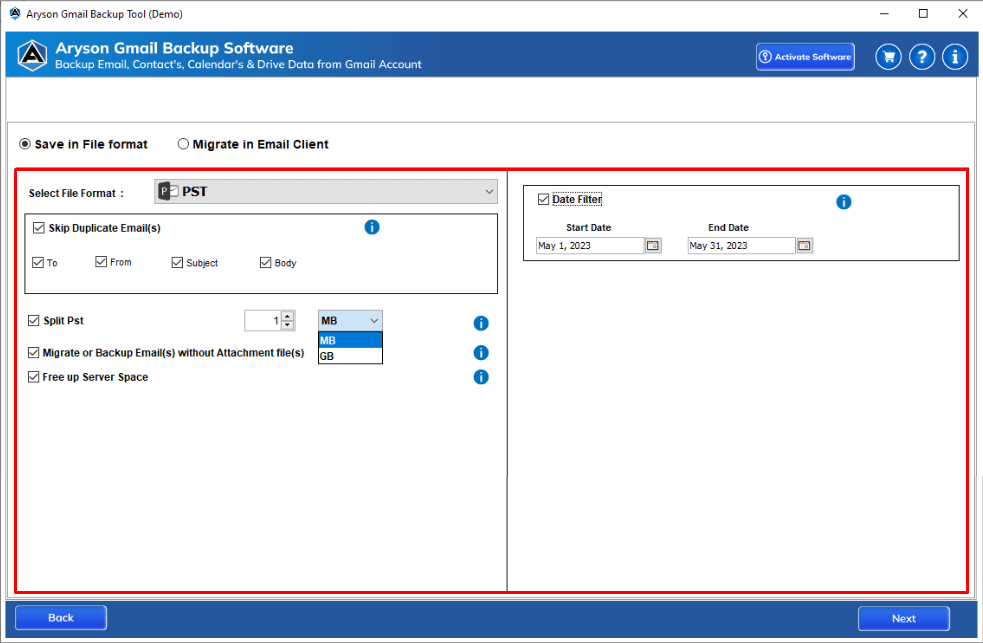The width and height of the screenshot is (983, 643).
Task: Collapse the MB size unit dropdown
Action: click(374, 321)
